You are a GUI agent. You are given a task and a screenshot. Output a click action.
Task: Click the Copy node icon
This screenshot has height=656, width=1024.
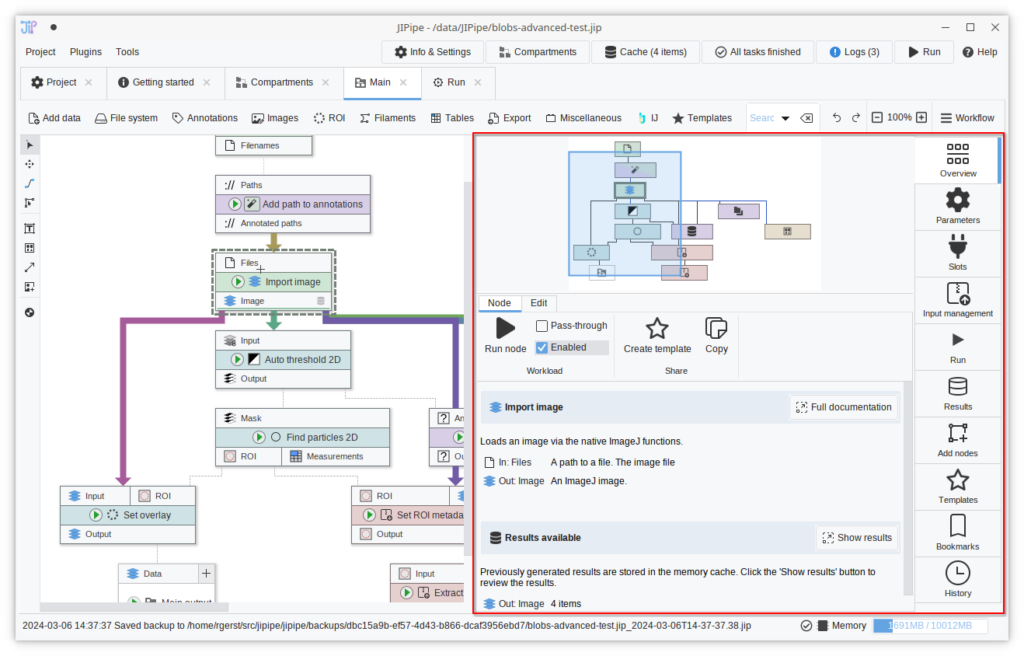click(716, 328)
